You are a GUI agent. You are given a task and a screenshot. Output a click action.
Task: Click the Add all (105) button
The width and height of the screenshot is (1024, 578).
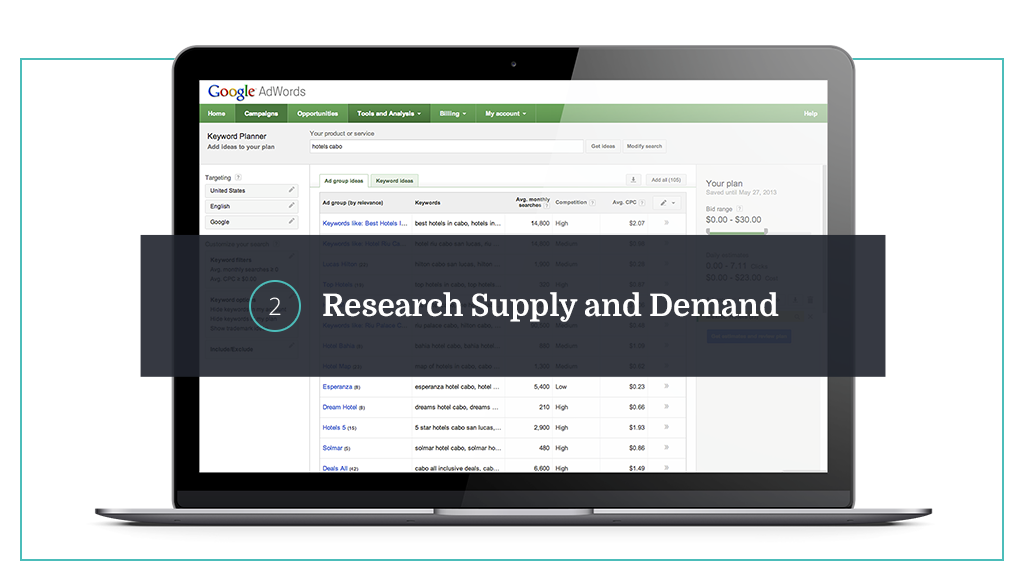(x=666, y=180)
